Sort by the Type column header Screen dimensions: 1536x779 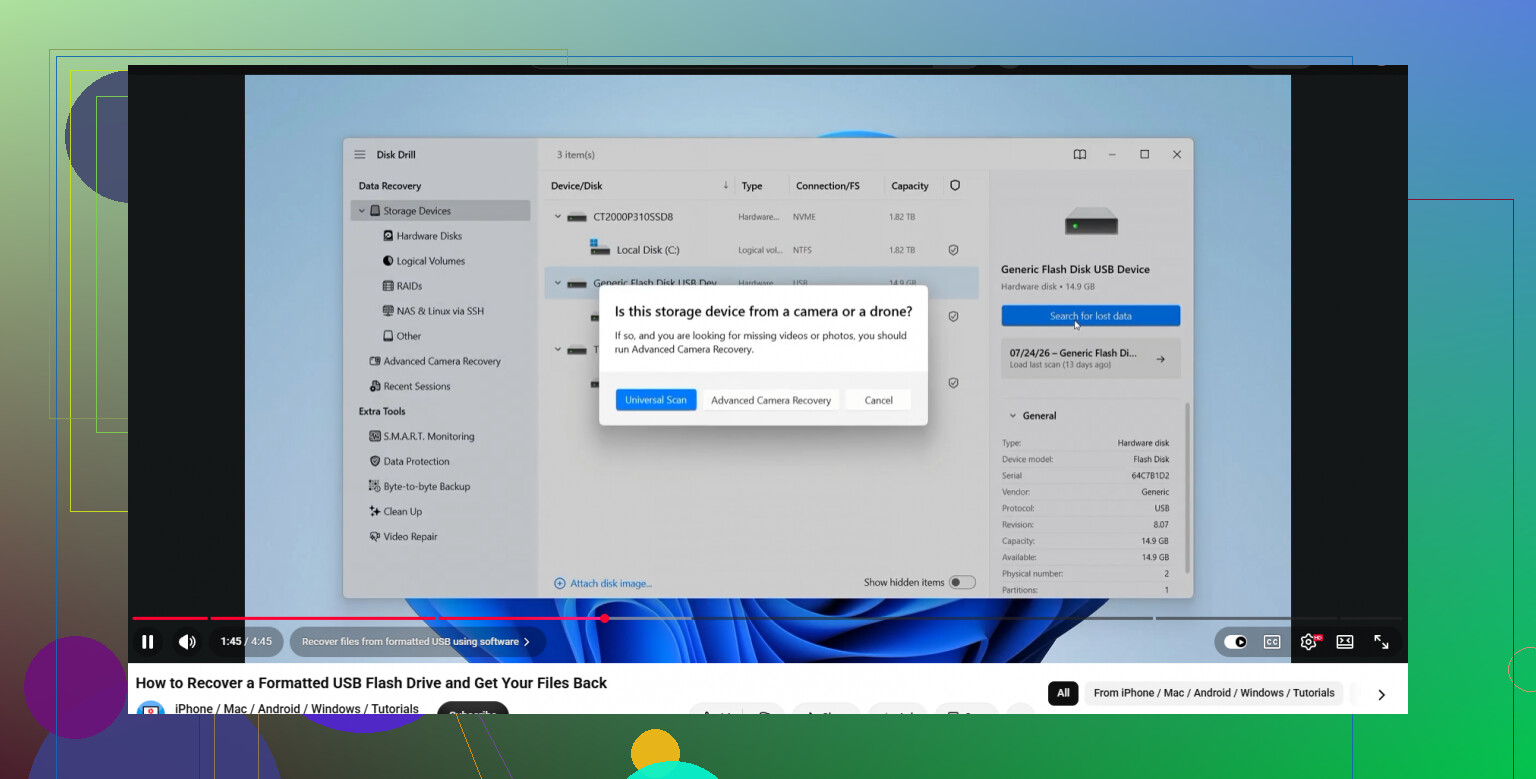[752, 186]
